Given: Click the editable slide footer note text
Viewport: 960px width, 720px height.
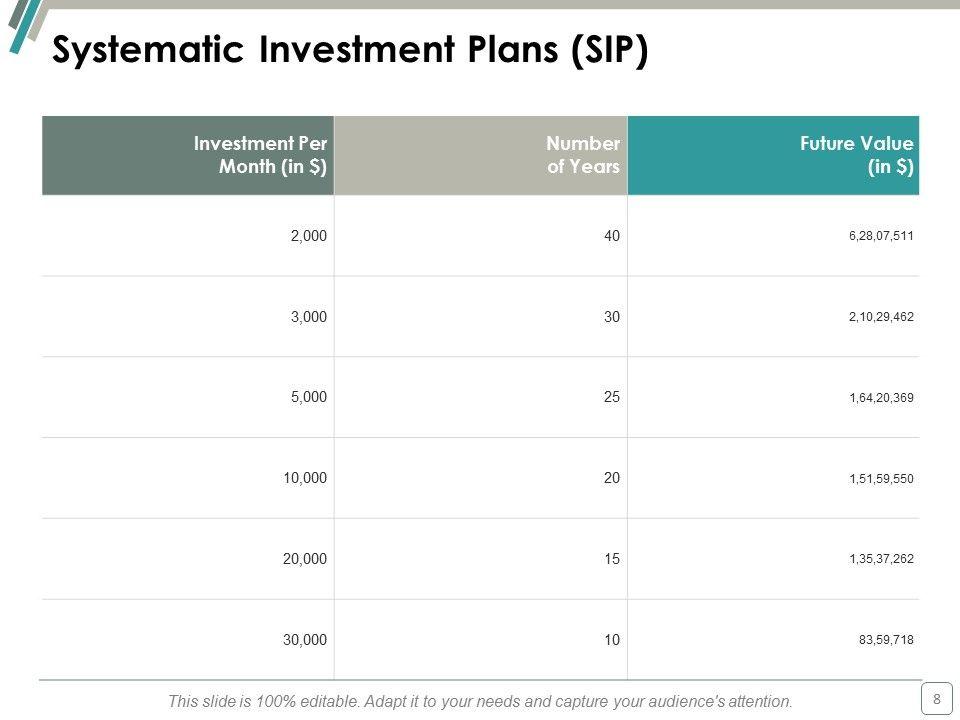Looking at the screenshot, I should [x=480, y=701].
